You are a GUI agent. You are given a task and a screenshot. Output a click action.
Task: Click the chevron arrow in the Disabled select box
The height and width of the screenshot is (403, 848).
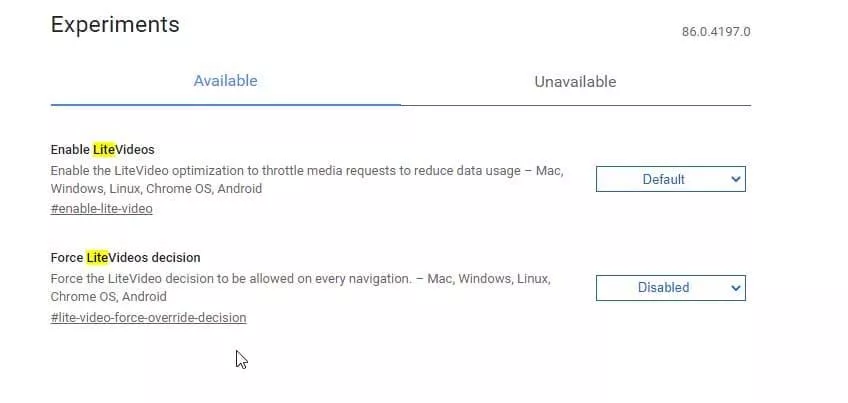[x=736, y=288]
